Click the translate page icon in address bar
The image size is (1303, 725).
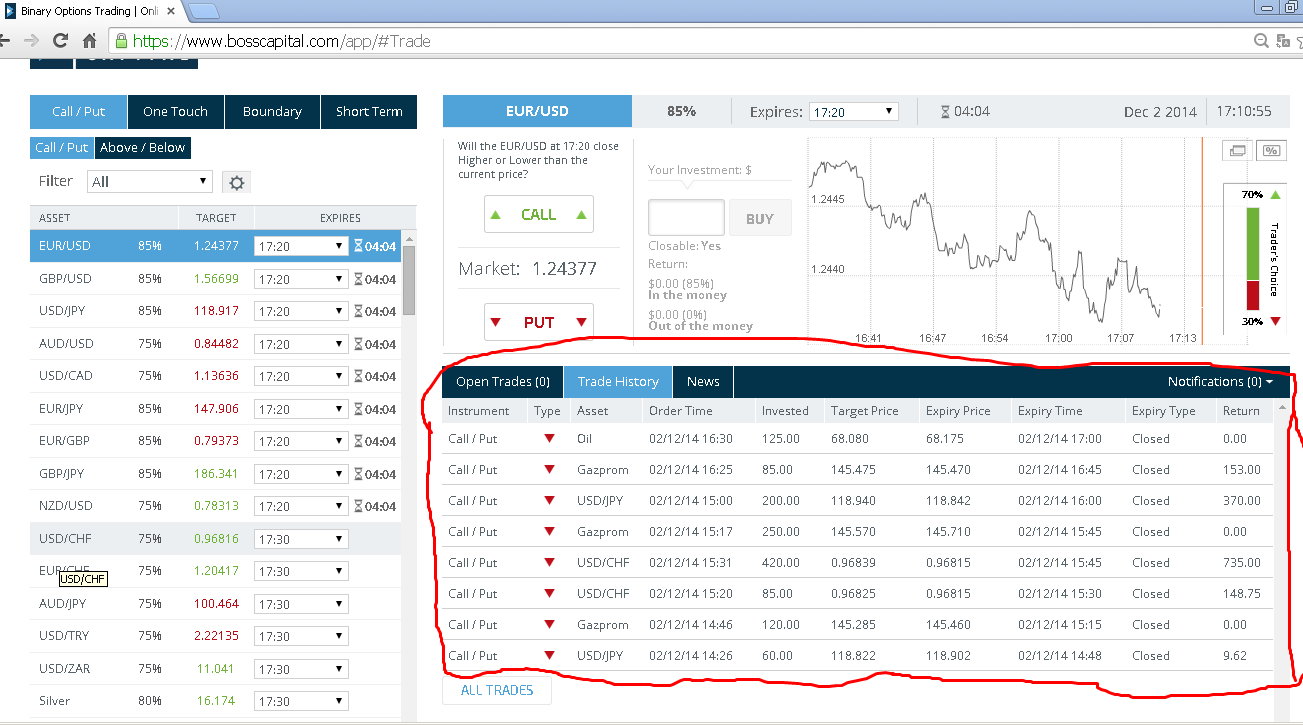(1284, 41)
